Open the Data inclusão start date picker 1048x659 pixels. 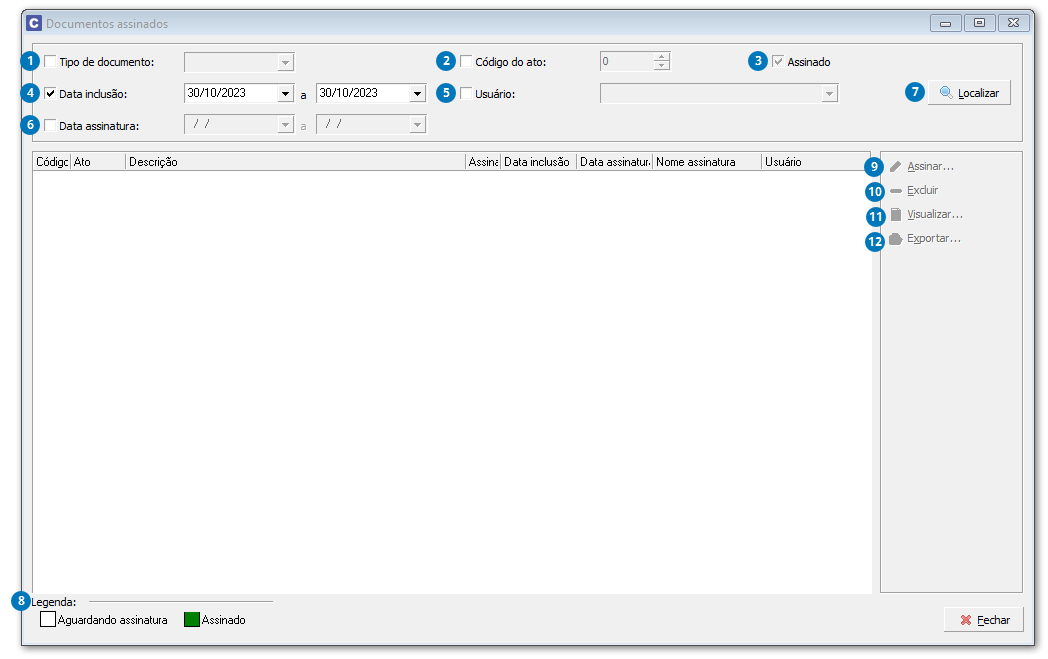285,94
